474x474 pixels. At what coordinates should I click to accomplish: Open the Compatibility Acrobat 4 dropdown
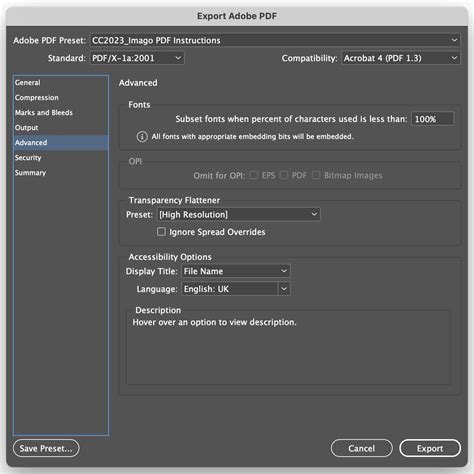401,58
